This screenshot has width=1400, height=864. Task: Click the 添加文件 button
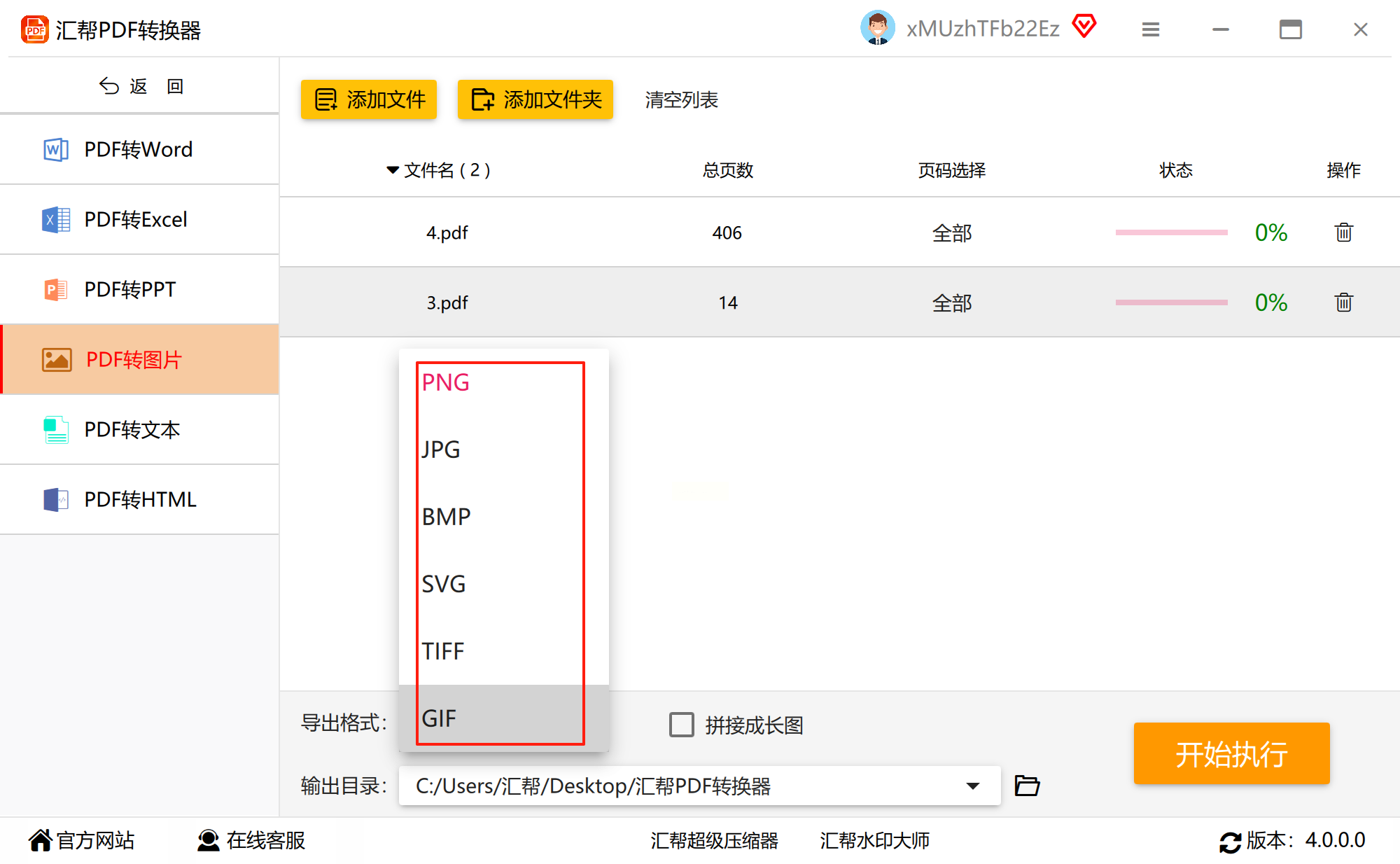[x=369, y=99]
